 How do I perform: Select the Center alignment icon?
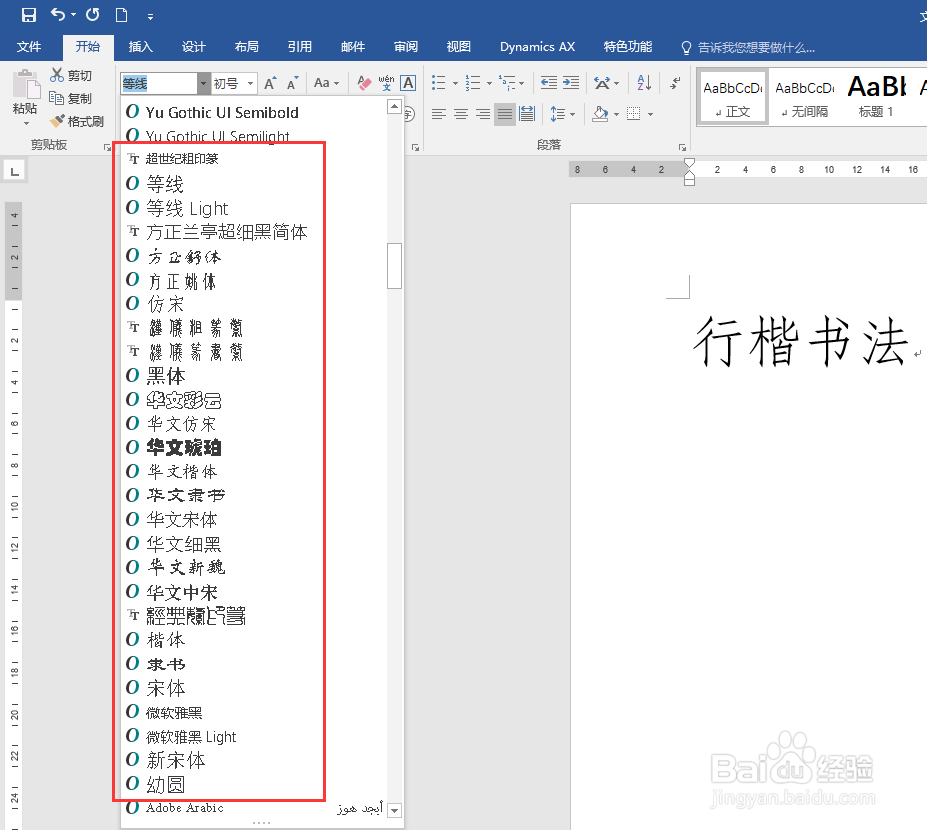[461, 114]
